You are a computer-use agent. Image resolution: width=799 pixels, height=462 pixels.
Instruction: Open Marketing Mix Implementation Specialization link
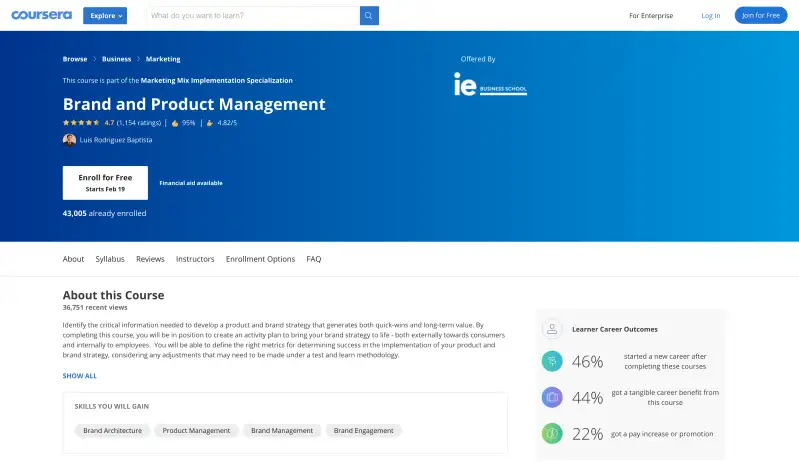[217, 80]
